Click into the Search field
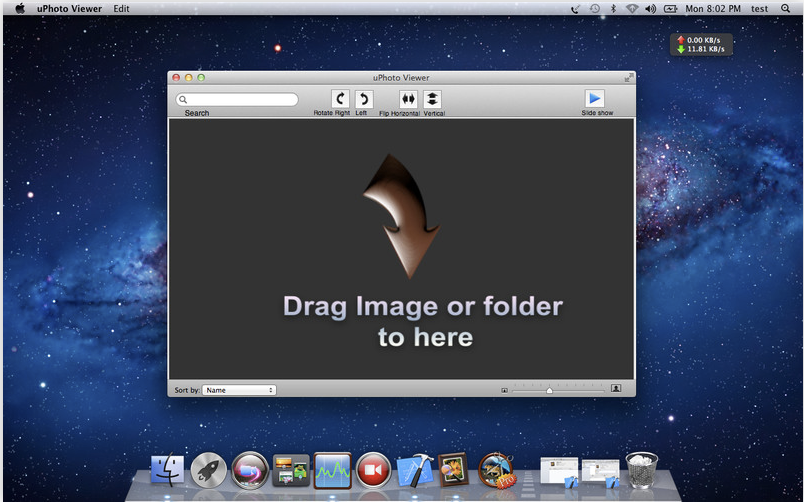Viewport: 804px width, 502px height. click(x=237, y=99)
